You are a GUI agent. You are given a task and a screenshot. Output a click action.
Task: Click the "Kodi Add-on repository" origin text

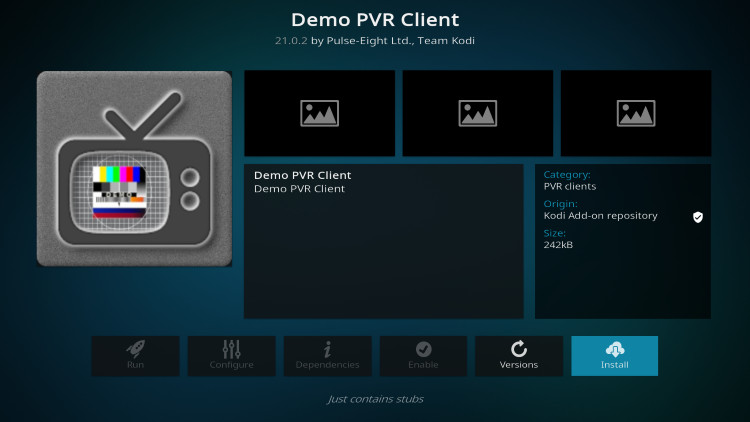(600, 216)
